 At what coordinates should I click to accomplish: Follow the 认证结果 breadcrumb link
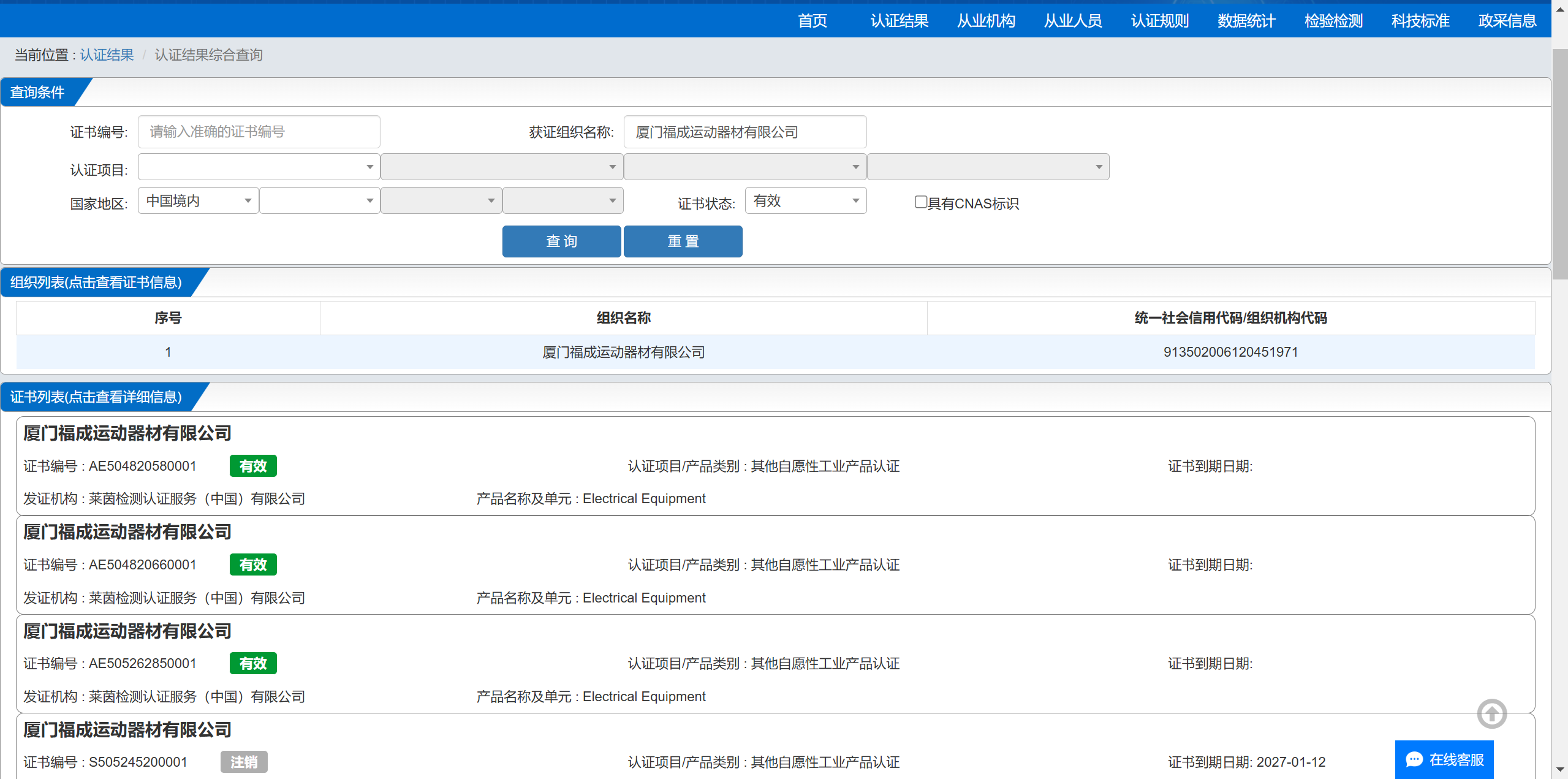(x=107, y=55)
